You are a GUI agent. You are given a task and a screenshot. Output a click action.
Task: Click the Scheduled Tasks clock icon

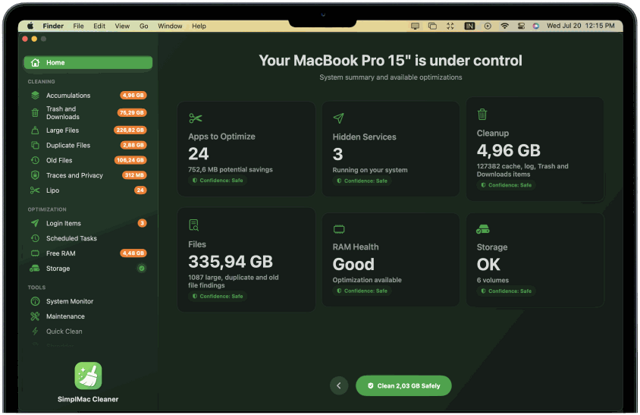click(35, 238)
